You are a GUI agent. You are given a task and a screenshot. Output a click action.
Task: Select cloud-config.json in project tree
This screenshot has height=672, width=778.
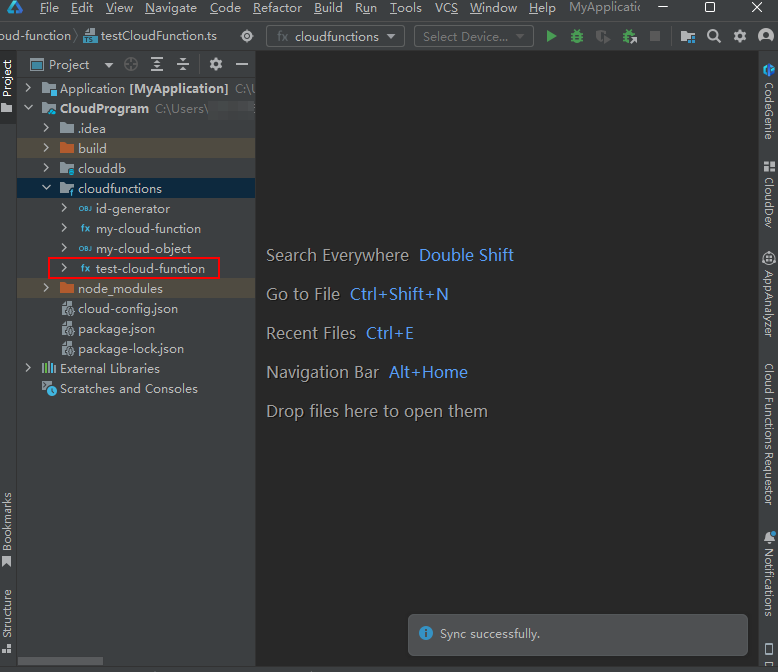pyautogui.click(x=127, y=308)
